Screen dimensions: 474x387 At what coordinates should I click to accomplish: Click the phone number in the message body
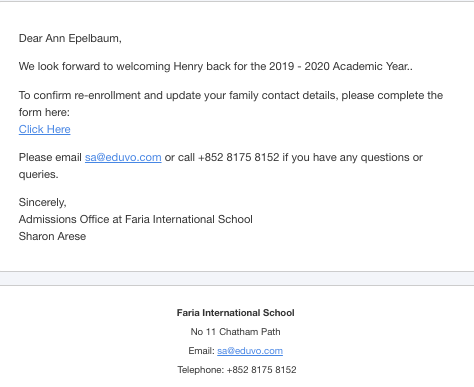pyautogui.click(x=238, y=157)
